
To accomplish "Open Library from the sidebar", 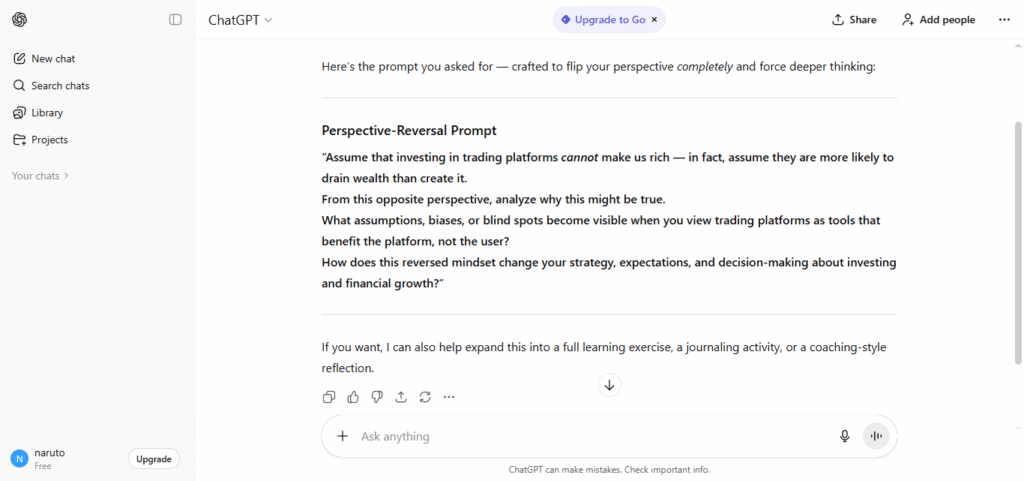I will (47, 113).
